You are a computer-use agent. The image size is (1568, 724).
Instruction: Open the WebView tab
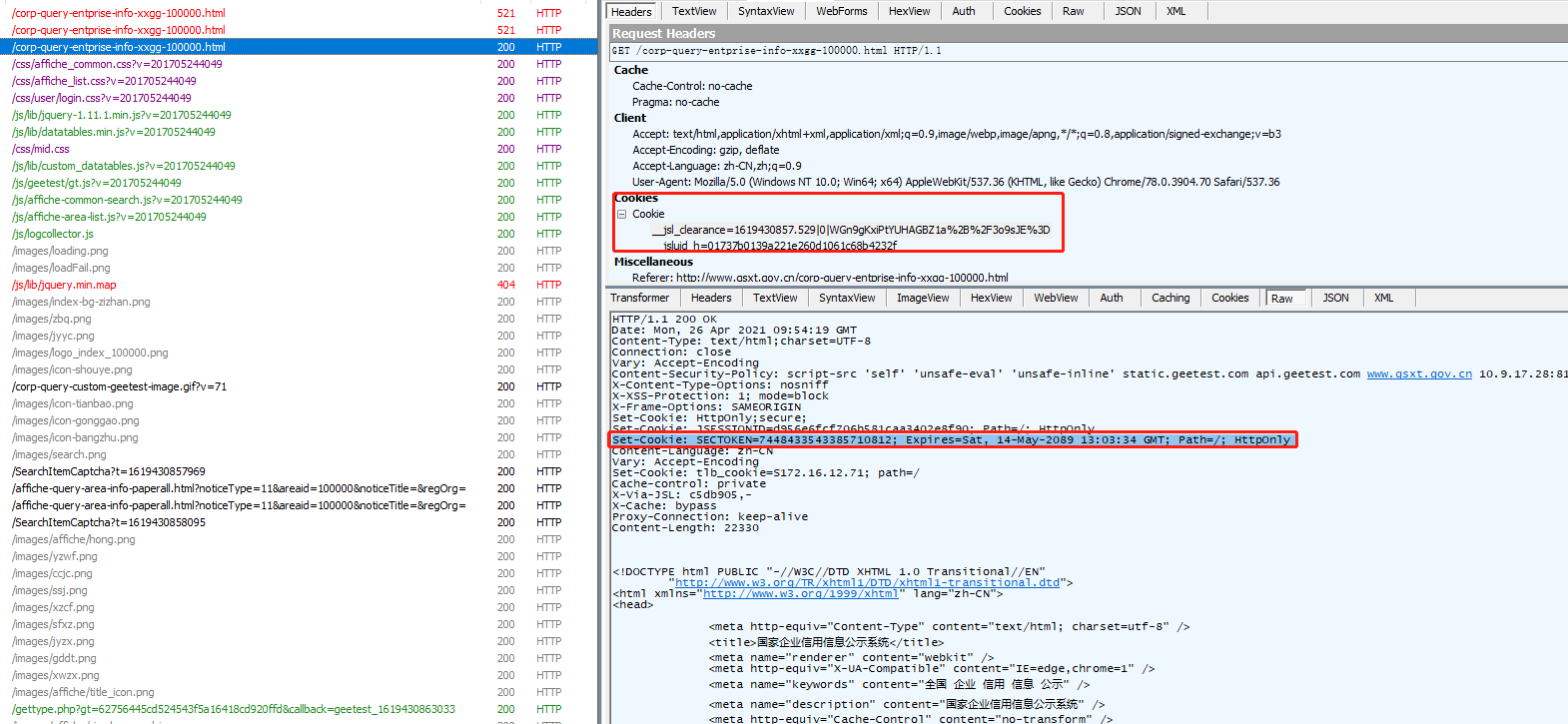tap(1056, 298)
